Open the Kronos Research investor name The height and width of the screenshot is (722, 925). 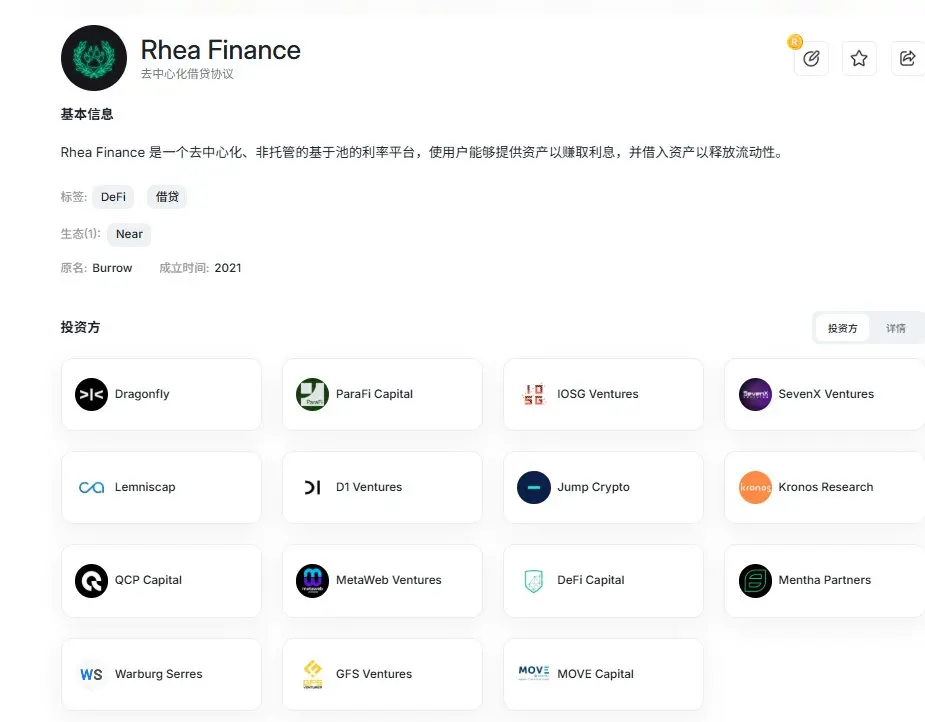(826, 487)
